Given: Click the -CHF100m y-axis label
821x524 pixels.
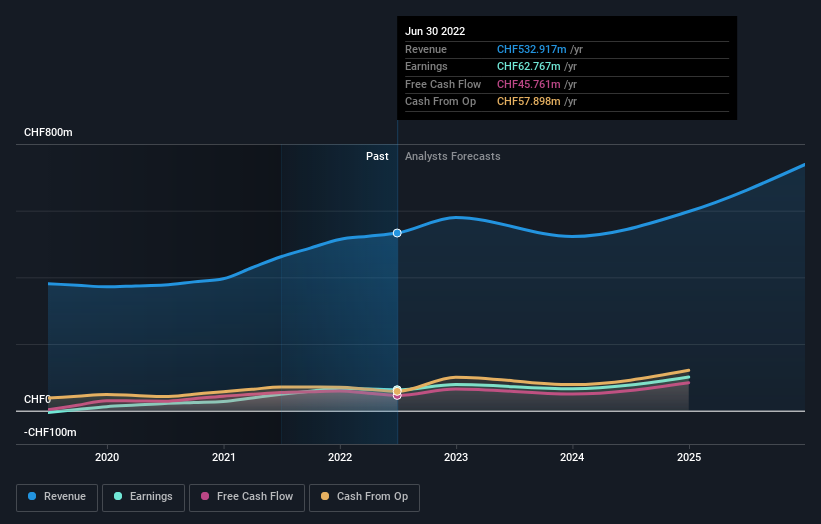Looking at the screenshot, I should click(x=50, y=432).
